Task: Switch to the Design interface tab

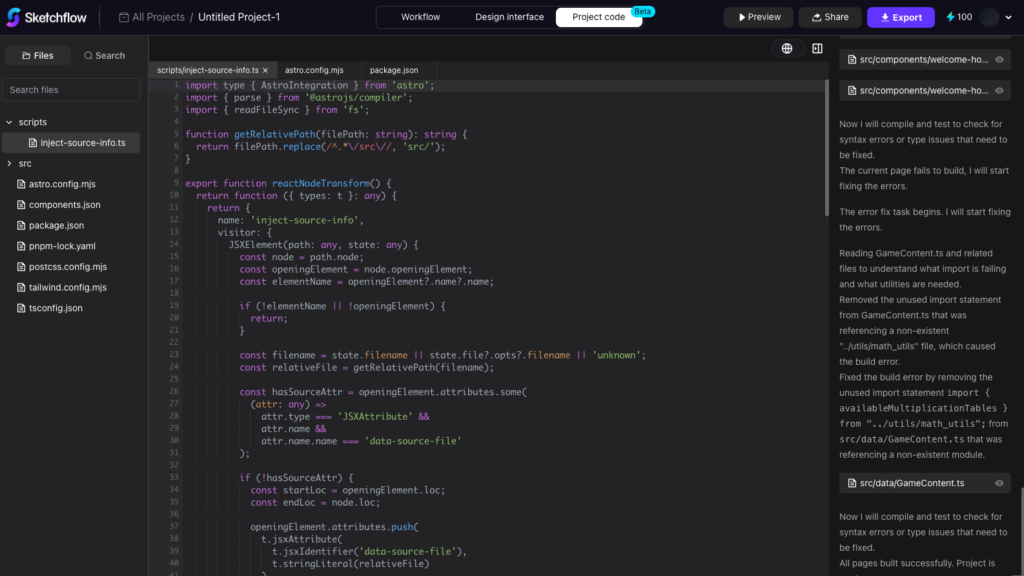Action: coord(509,17)
